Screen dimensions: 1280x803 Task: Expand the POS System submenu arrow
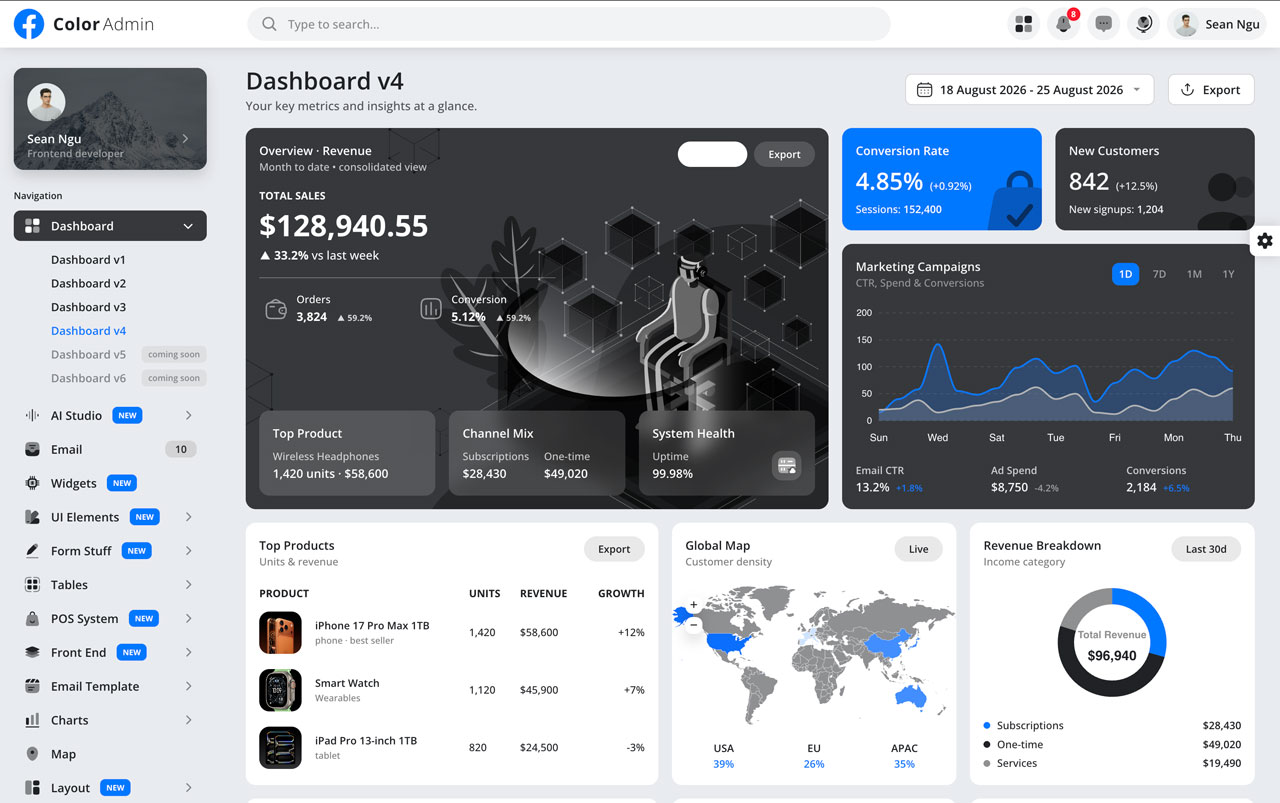point(188,619)
